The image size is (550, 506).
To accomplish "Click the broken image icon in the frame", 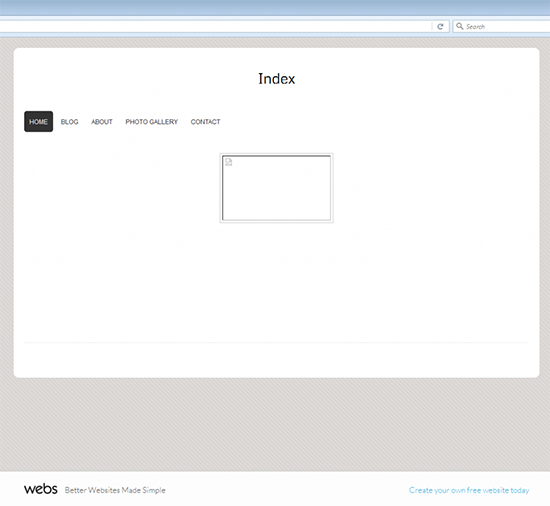I will click(229, 162).
